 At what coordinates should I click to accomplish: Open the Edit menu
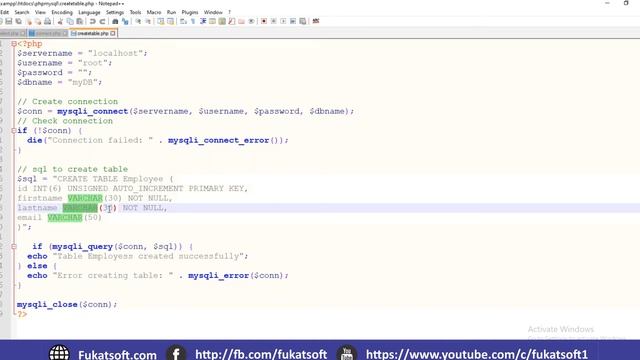[4, 13]
